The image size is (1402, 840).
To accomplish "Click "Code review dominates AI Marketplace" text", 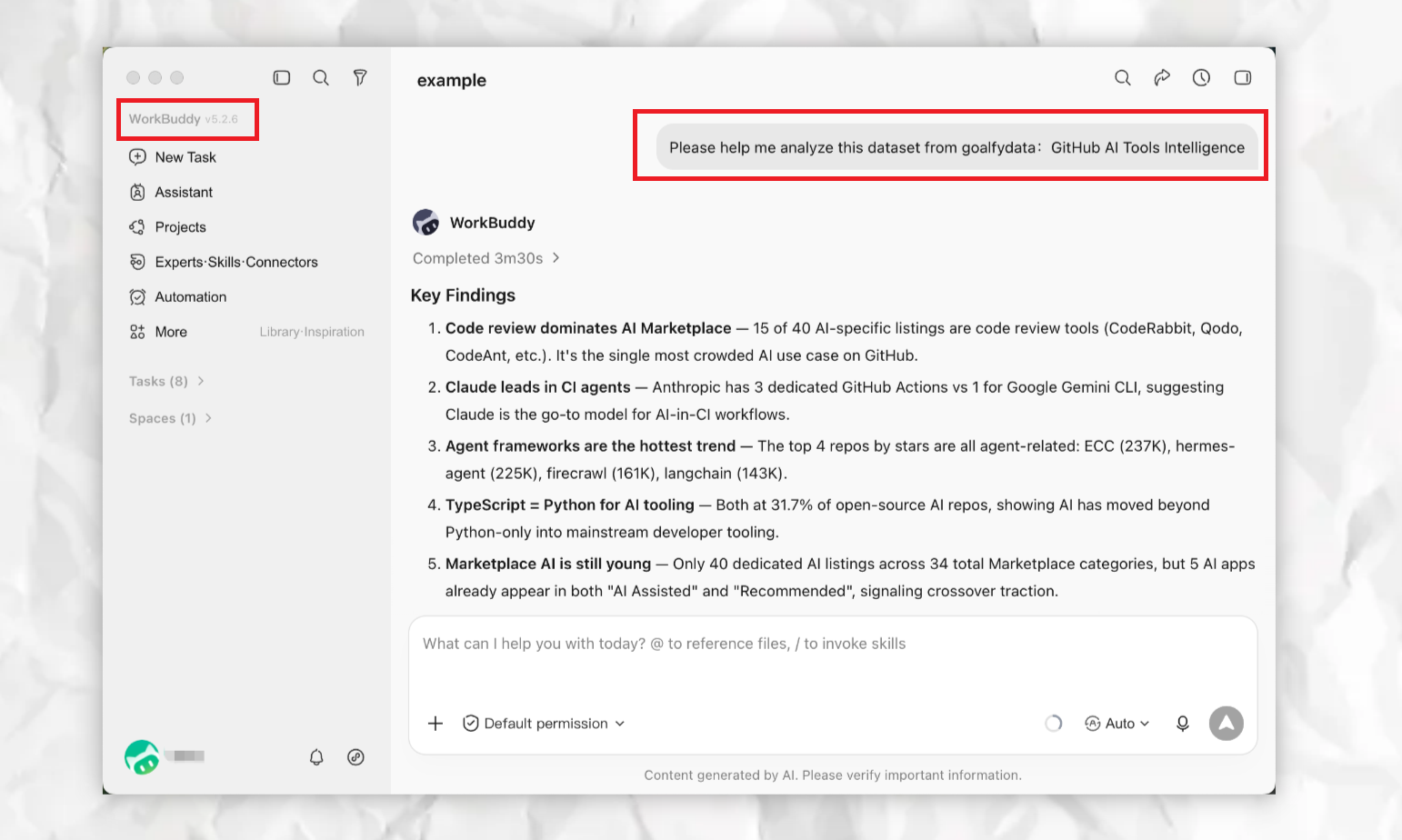I will pos(588,328).
